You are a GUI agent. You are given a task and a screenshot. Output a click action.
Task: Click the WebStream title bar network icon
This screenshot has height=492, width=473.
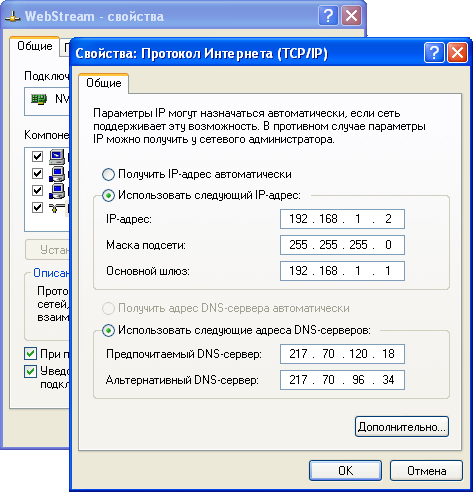13,16
